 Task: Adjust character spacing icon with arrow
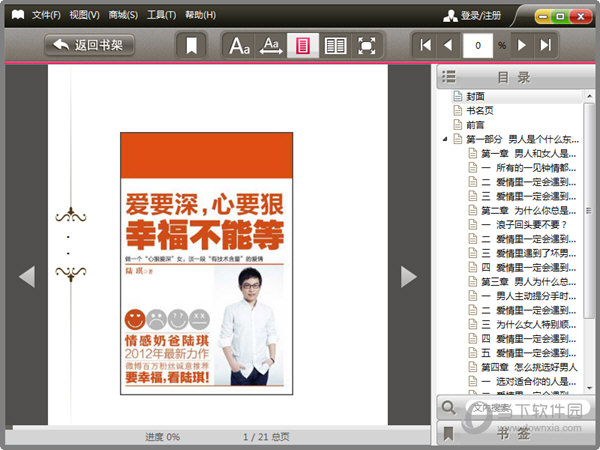click(x=271, y=46)
